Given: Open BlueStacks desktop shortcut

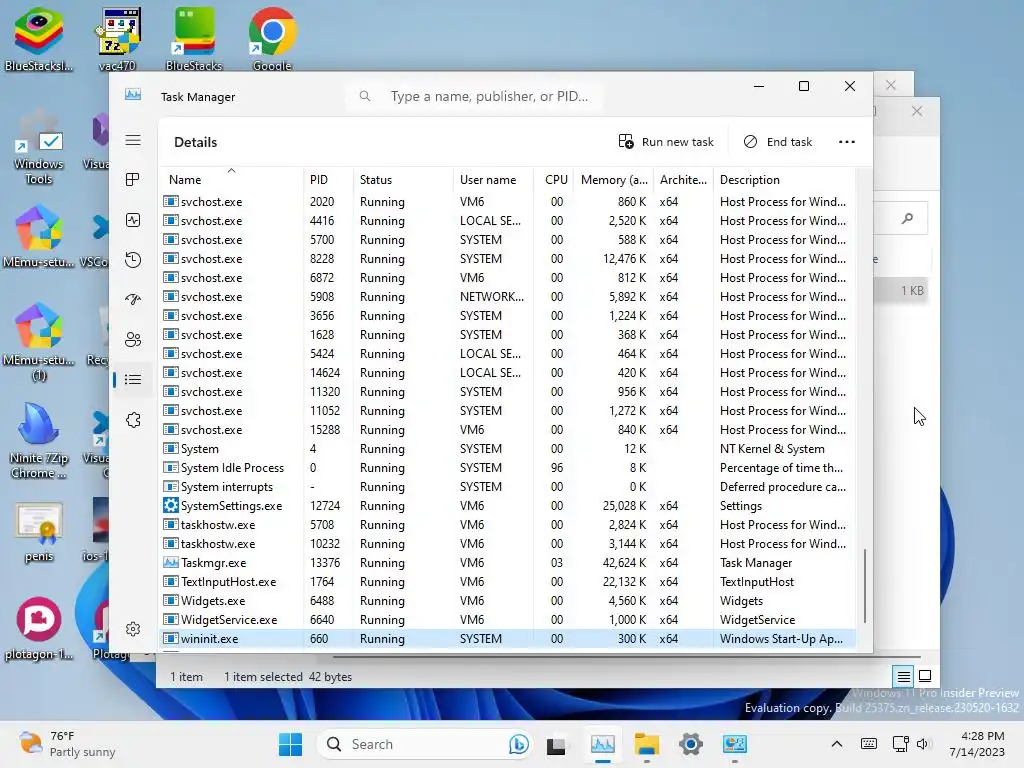Looking at the screenshot, I should pos(194,39).
